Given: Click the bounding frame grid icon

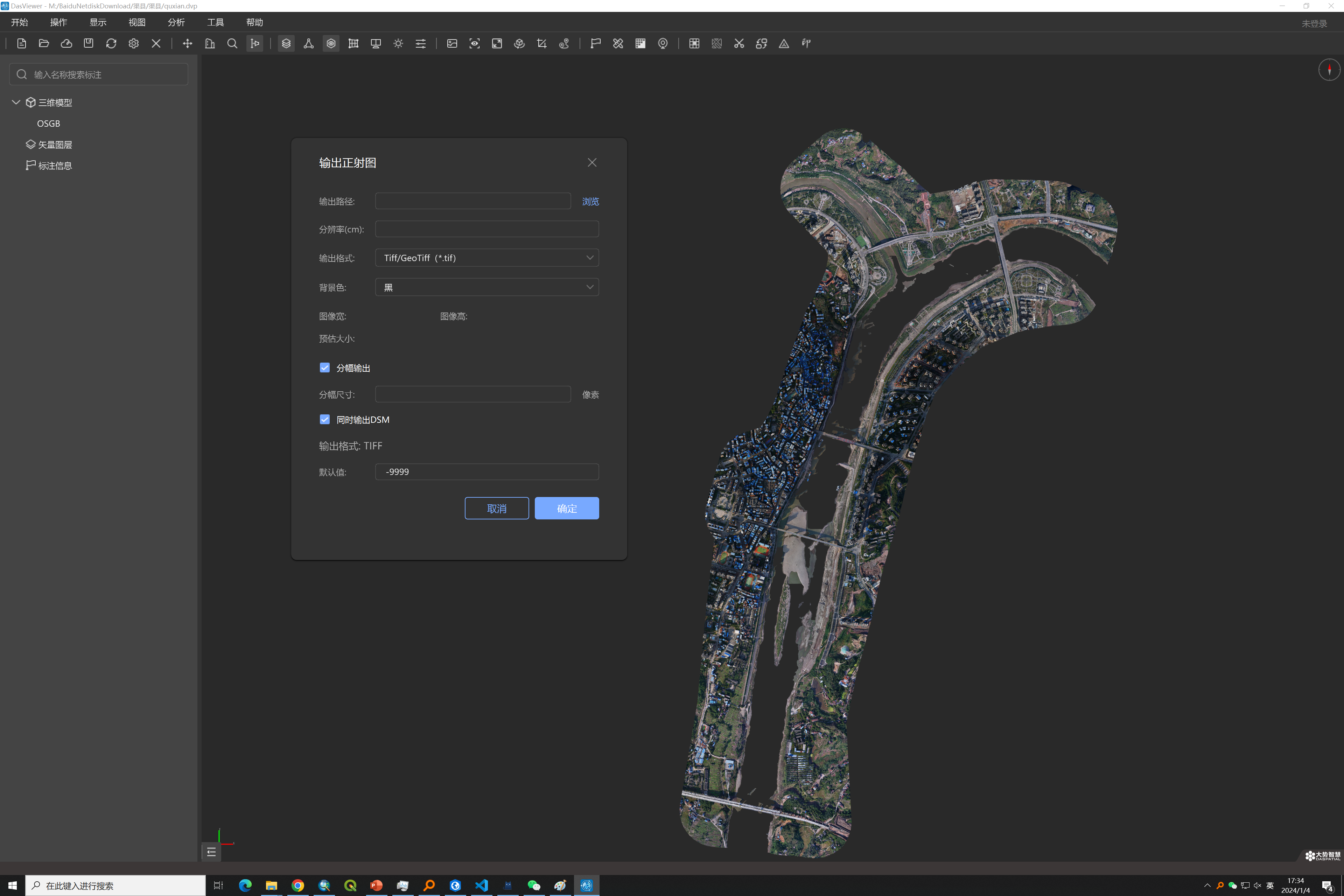Looking at the screenshot, I should (x=354, y=43).
